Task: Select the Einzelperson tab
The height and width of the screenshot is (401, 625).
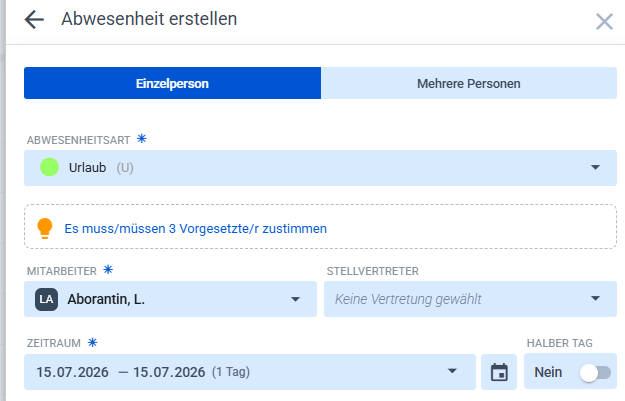Action: (172, 83)
